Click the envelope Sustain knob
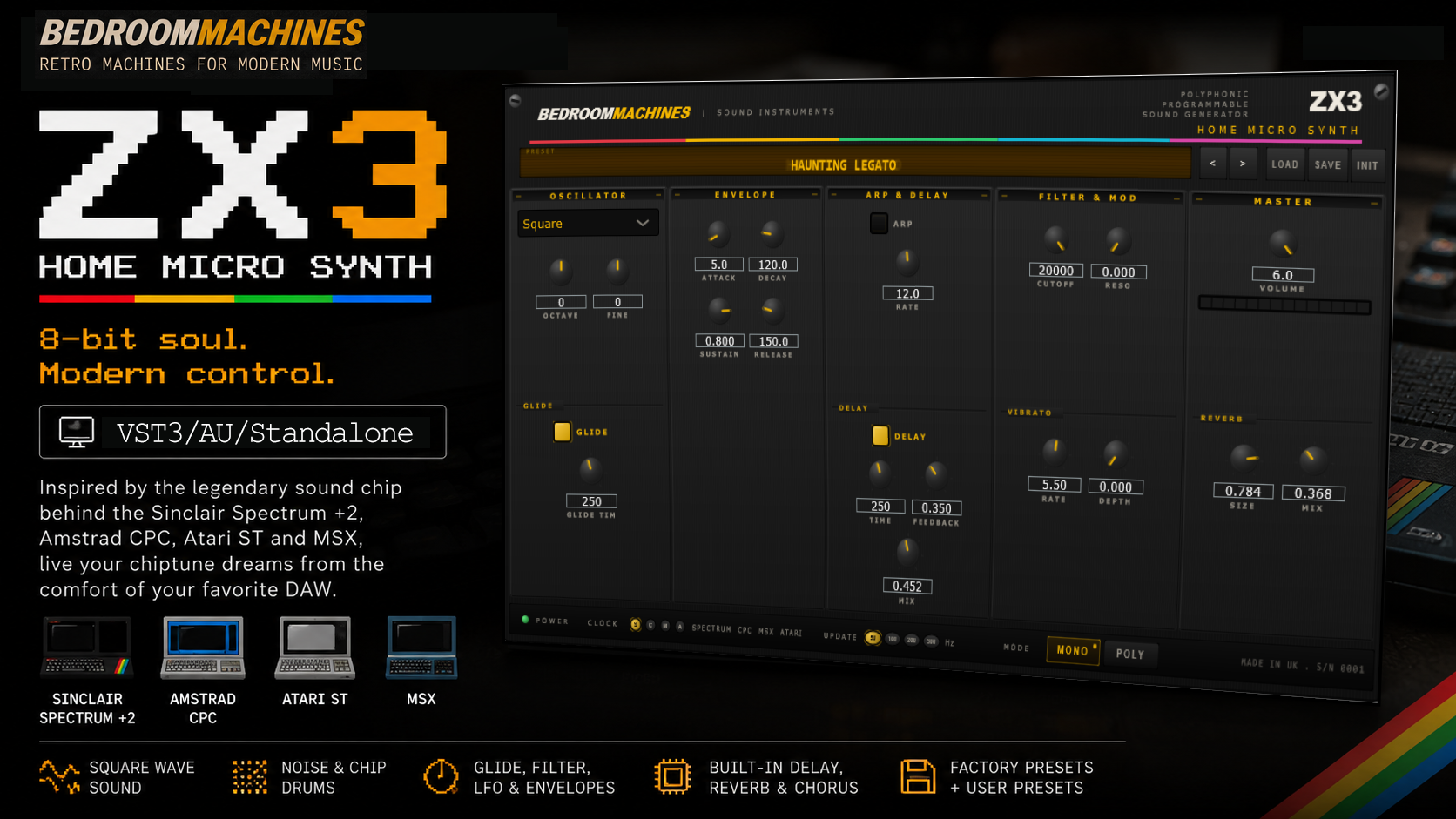 [719, 309]
